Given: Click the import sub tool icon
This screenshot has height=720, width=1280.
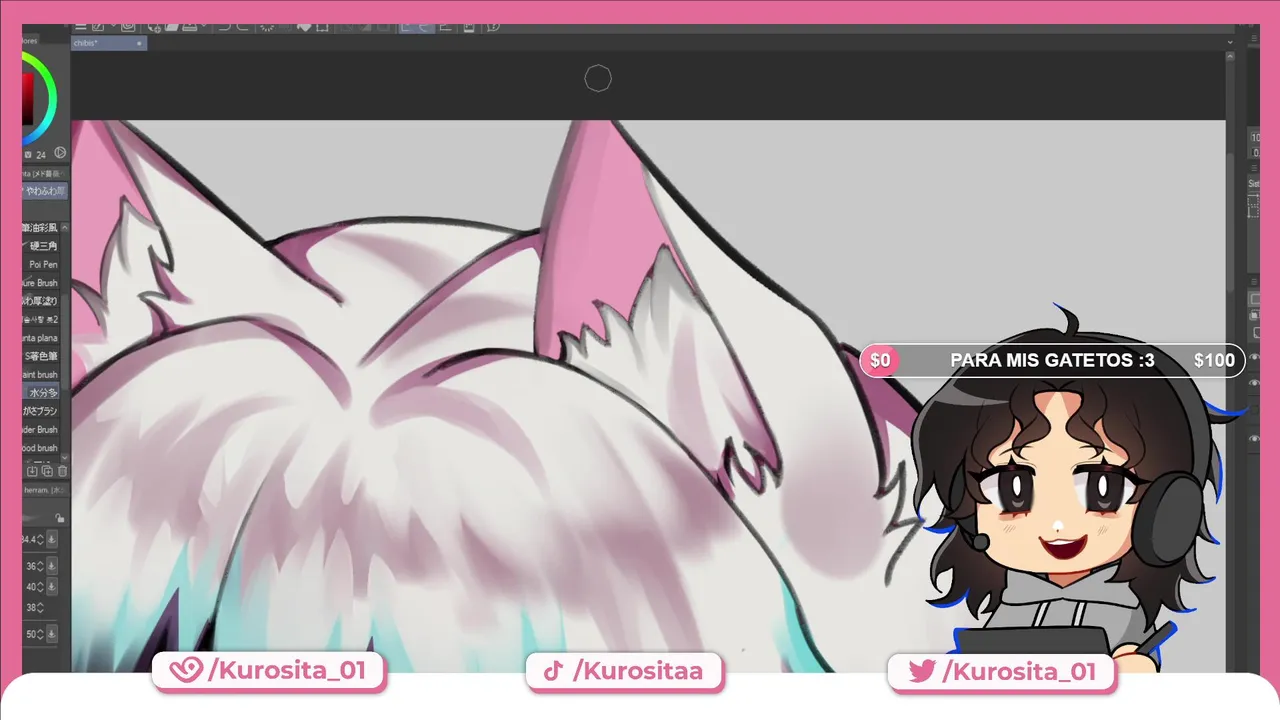Looking at the screenshot, I should coord(32,471).
